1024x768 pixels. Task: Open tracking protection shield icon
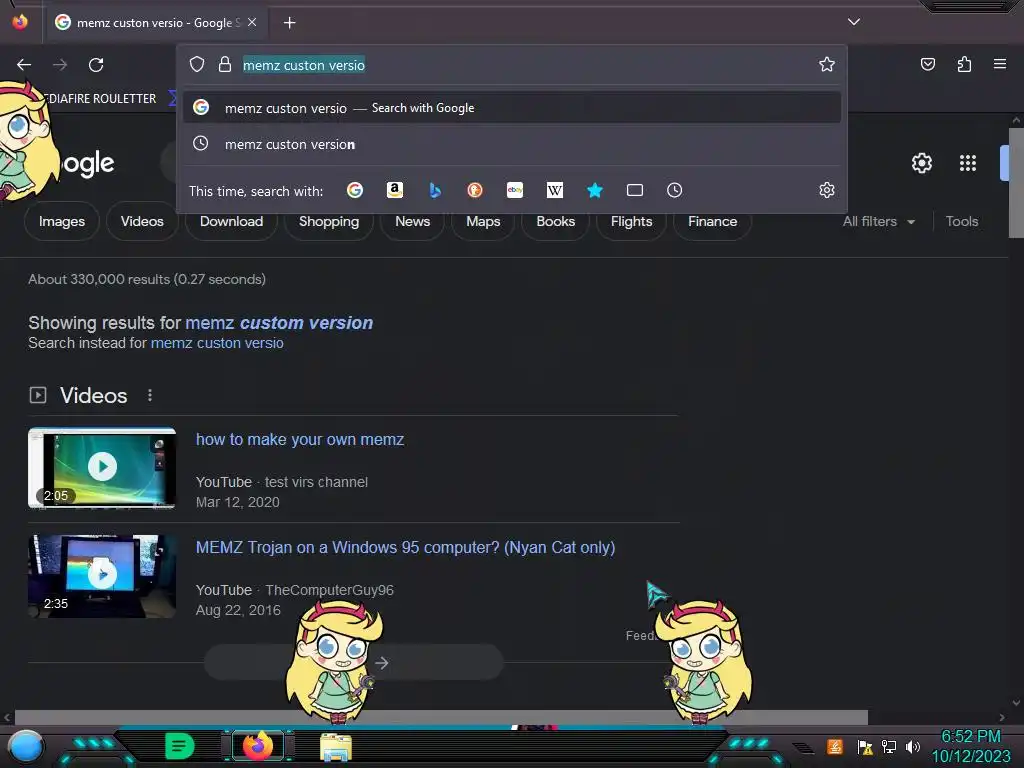[197, 64]
